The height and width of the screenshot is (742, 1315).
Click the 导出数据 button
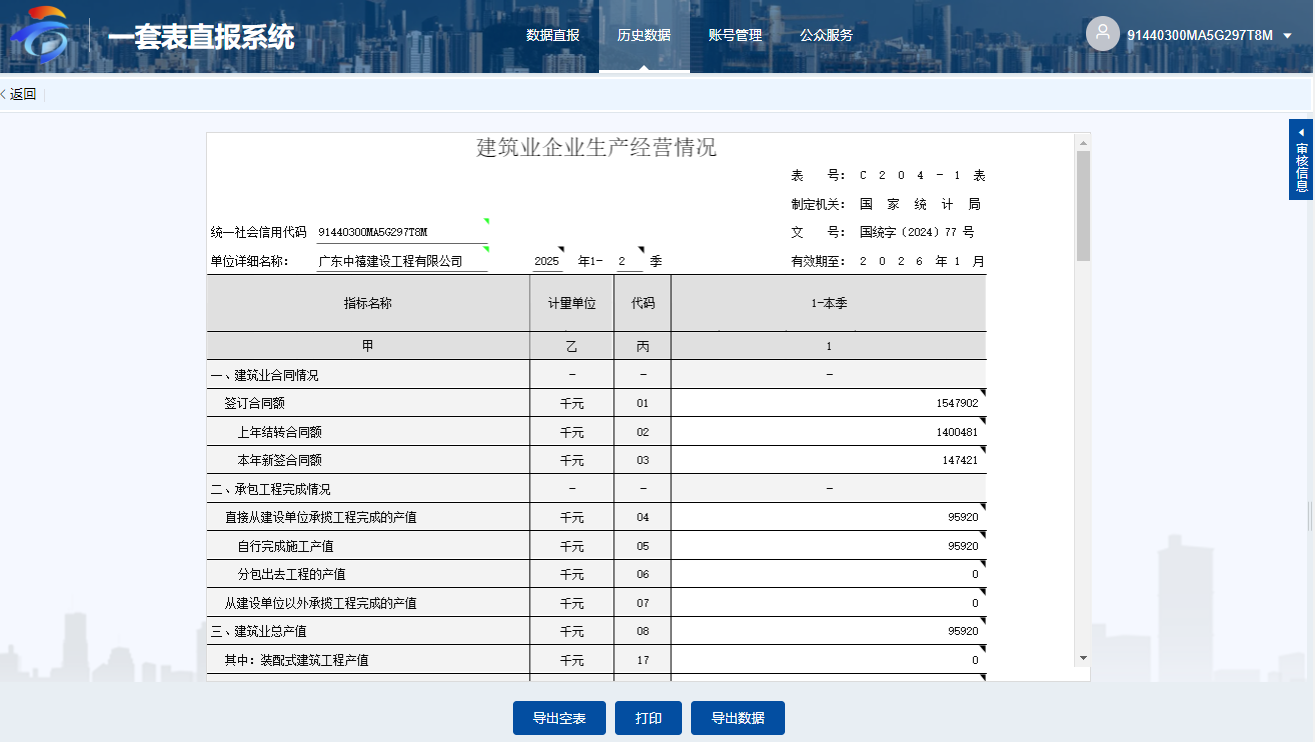coord(737,718)
